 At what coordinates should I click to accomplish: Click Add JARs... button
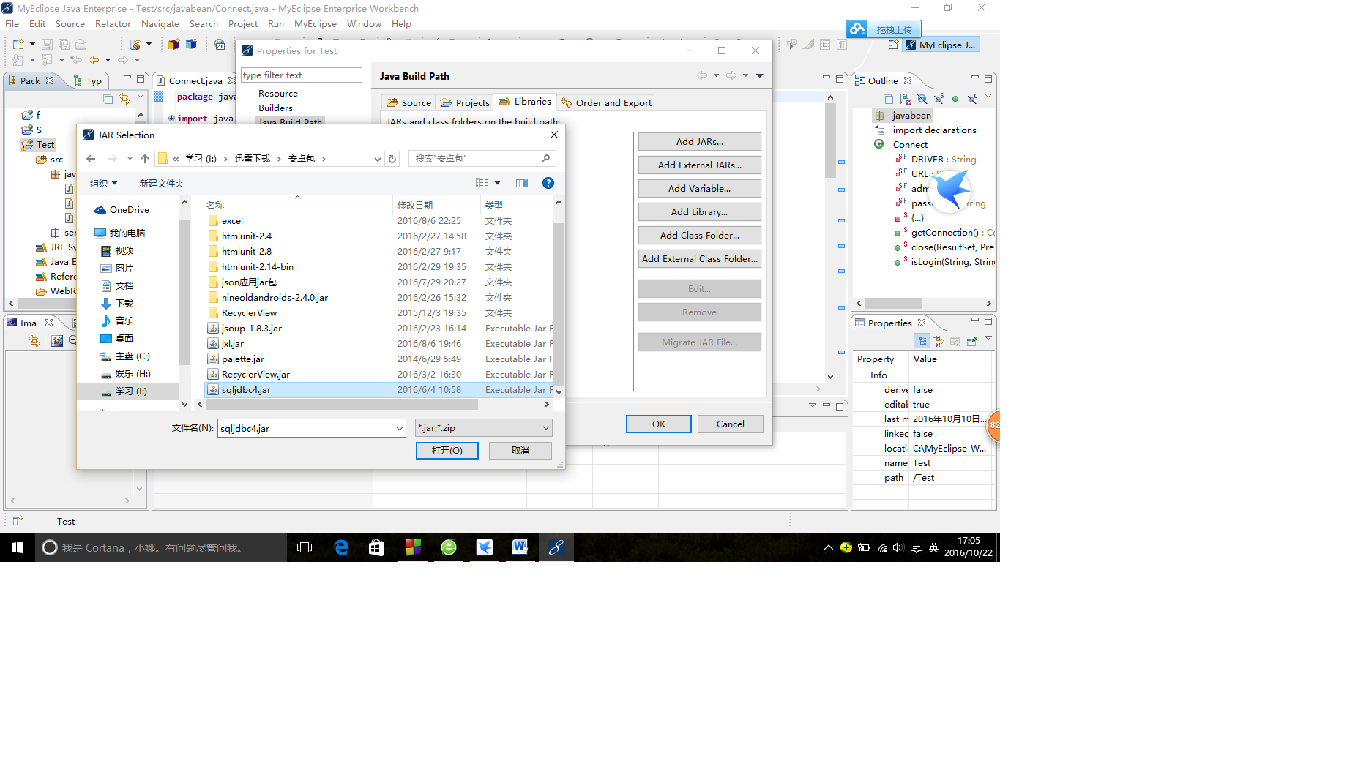click(699, 141)
